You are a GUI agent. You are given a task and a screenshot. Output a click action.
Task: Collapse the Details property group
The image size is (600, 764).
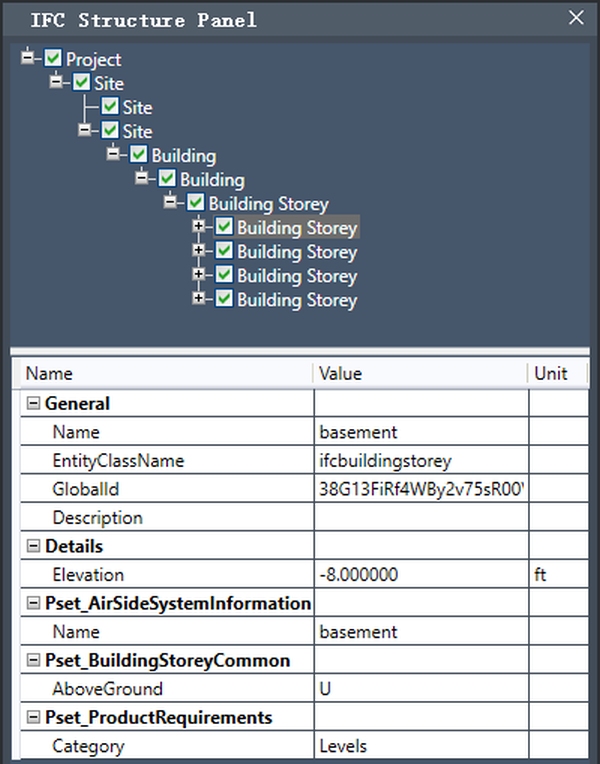tap(33, 547)
